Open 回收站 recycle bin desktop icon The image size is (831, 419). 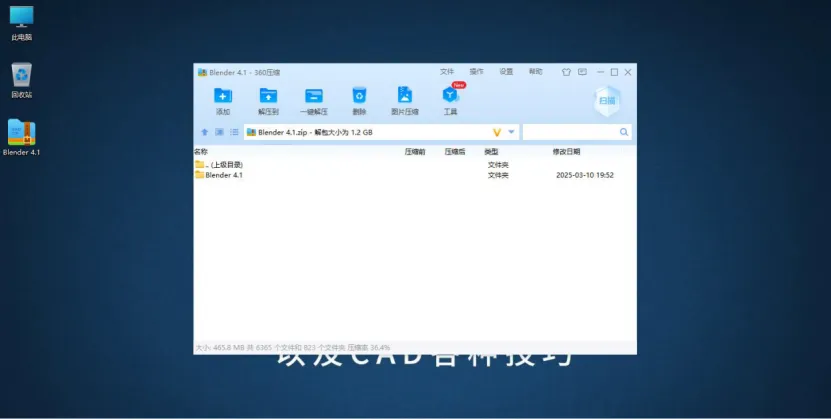click(22, 81)
